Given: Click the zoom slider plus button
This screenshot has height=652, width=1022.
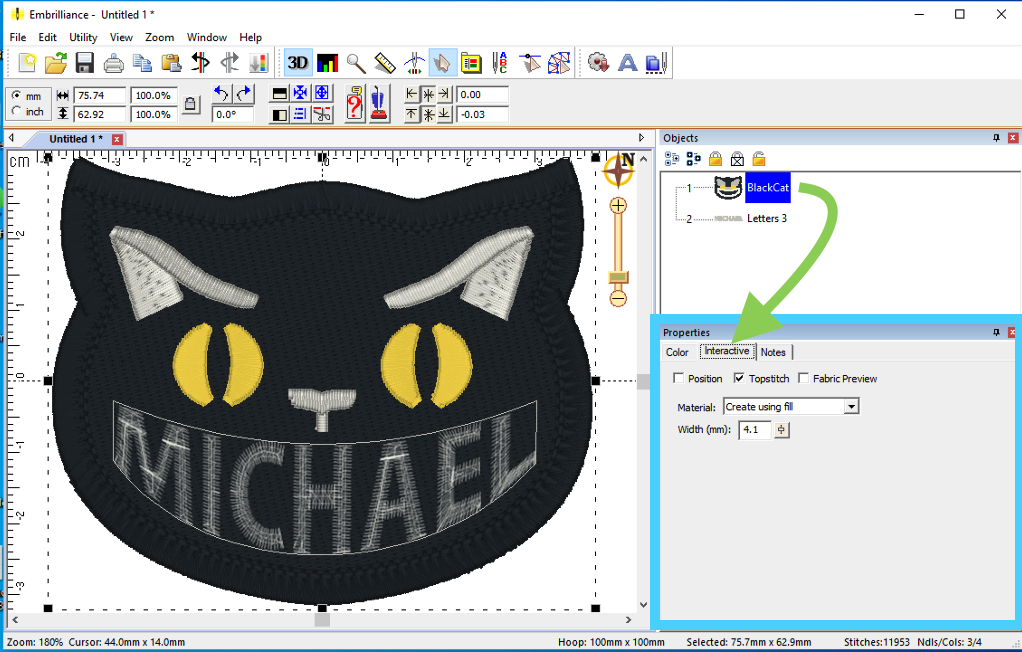Looking at the screenshot, I should tap(618, 206).
